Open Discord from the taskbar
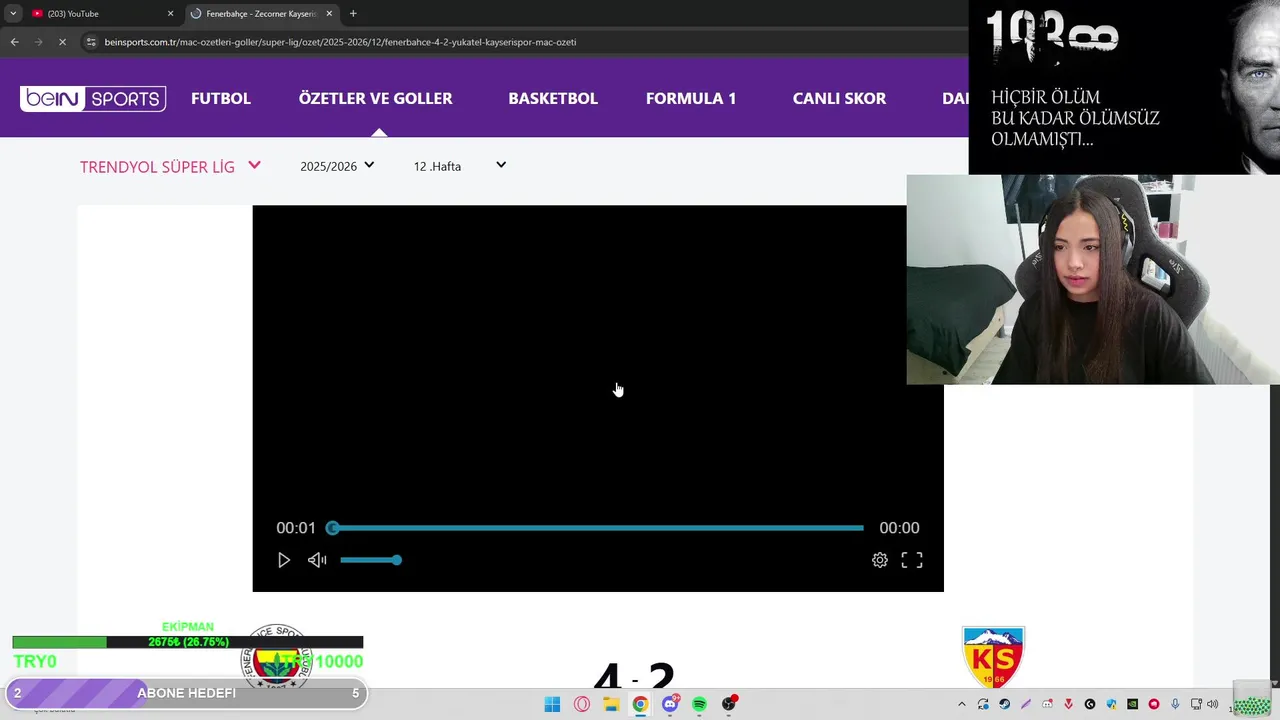Viewport: 1280px width, 720px height. click(670, 704)
